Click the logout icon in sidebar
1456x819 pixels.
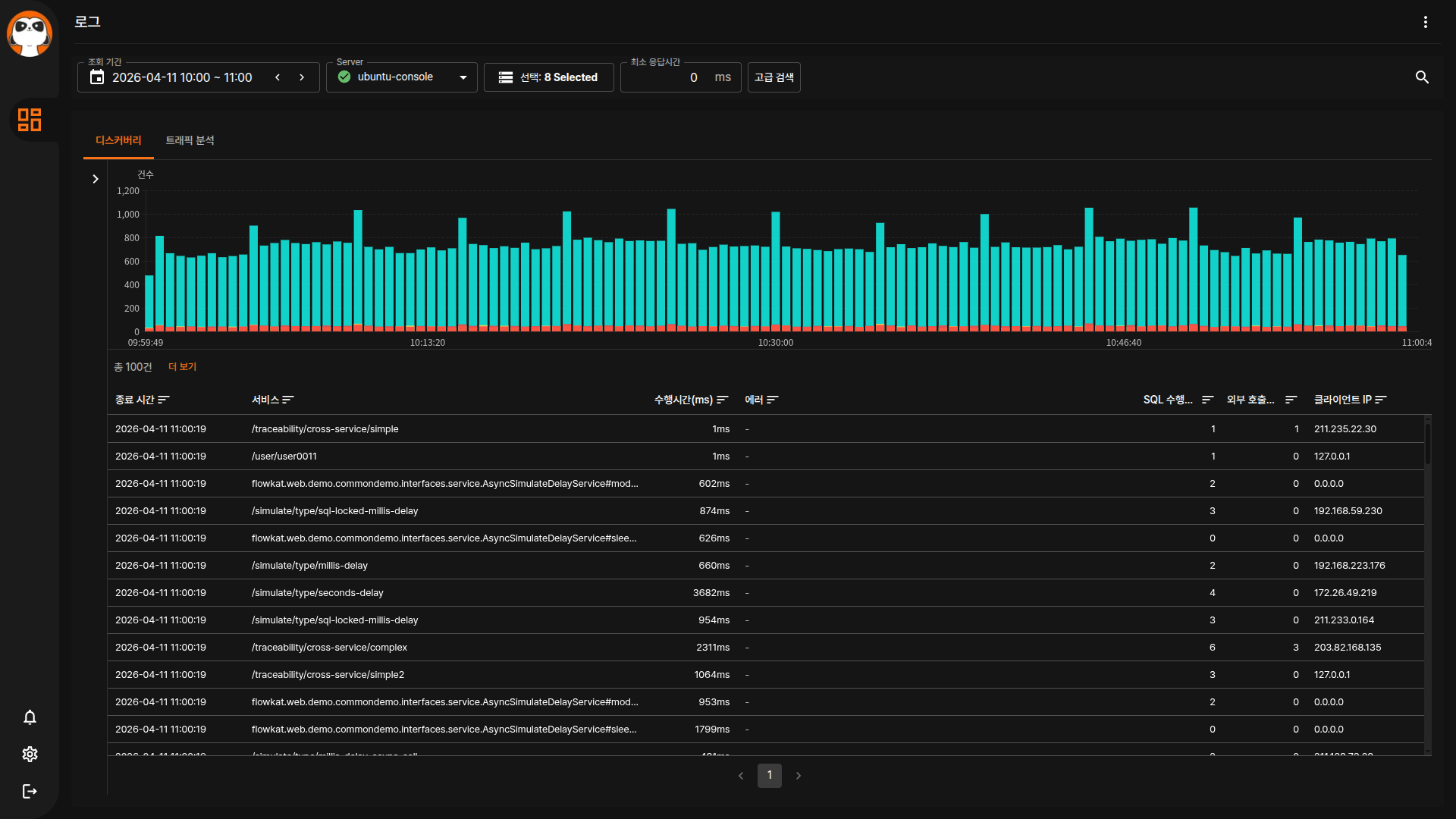tap(30, 791)
